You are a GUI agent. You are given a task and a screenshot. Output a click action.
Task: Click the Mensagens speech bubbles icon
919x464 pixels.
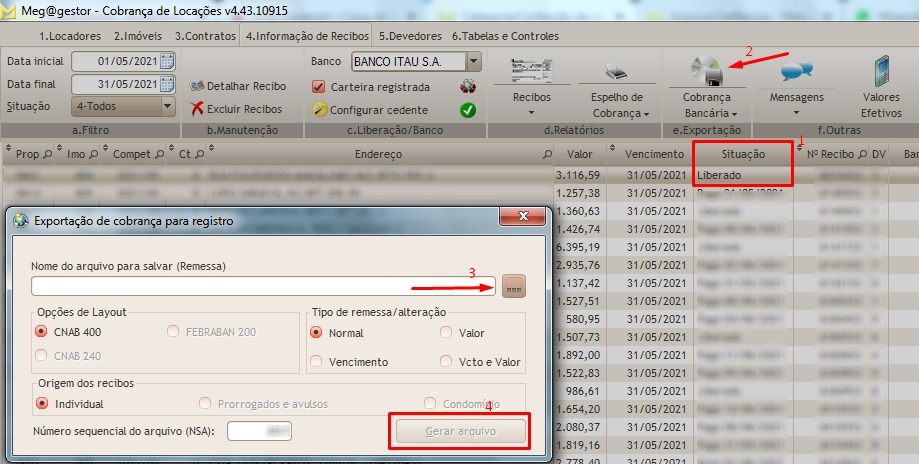[x=796, y=71]
